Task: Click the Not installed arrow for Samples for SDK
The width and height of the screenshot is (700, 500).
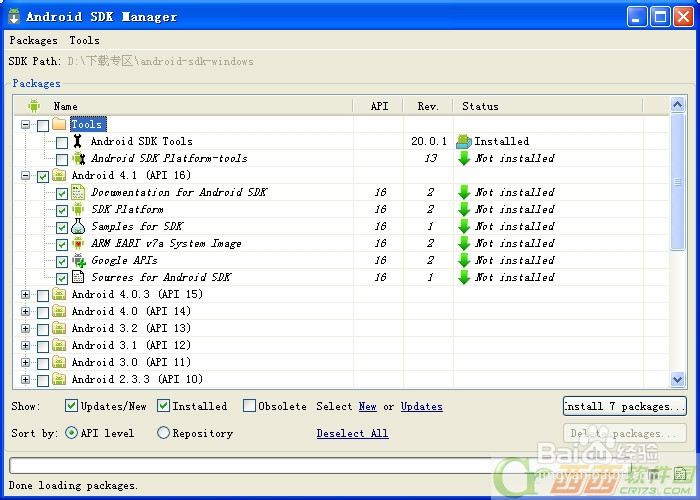Action: pyautogui.click(x=464, y=226)
